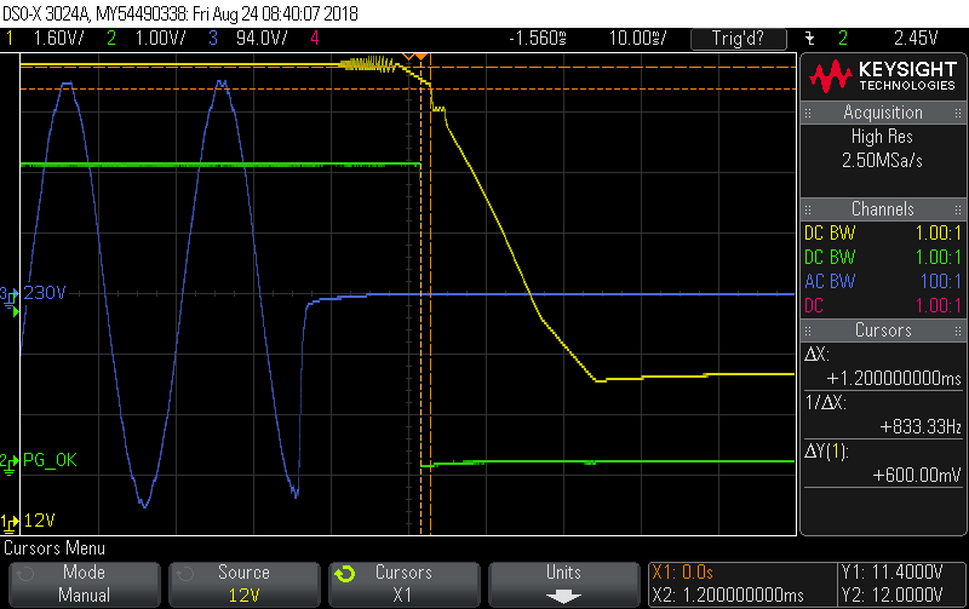Click the 1/ΔX value +833.33Hz

[921, 427]
